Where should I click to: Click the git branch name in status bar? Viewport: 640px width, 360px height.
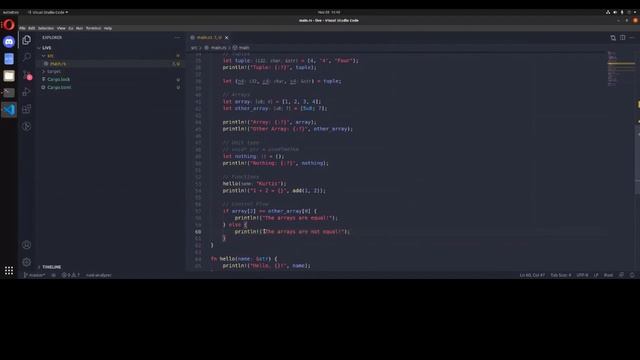pyautogui.click(x=34, y=275)
